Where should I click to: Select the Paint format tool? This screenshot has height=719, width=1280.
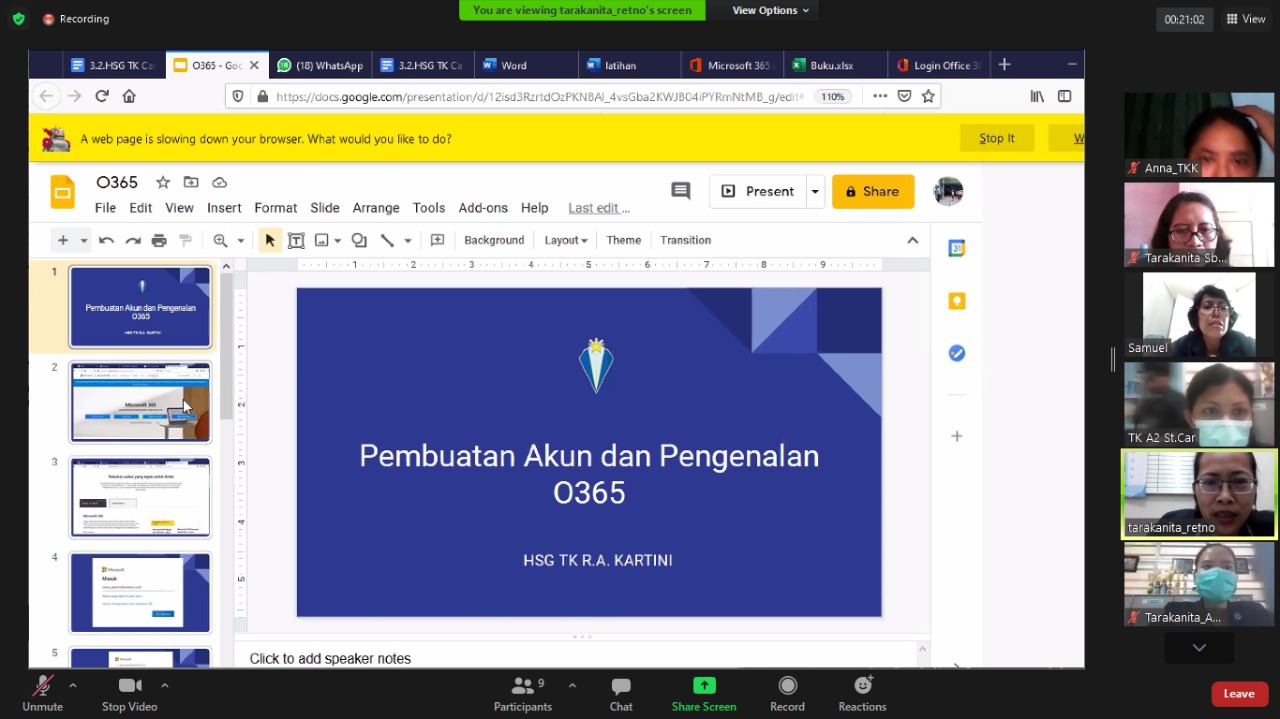coord(185,240)
